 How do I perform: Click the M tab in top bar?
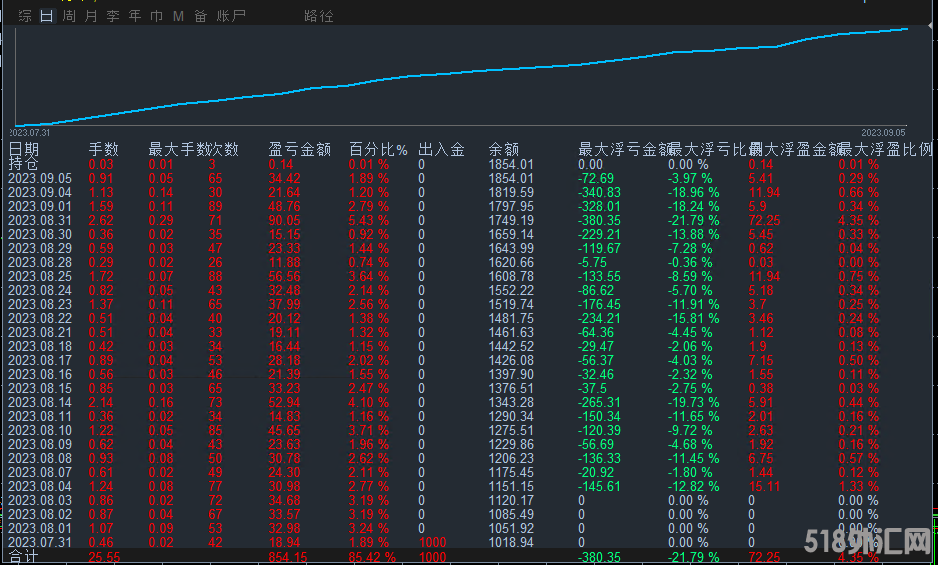[178, 16]
